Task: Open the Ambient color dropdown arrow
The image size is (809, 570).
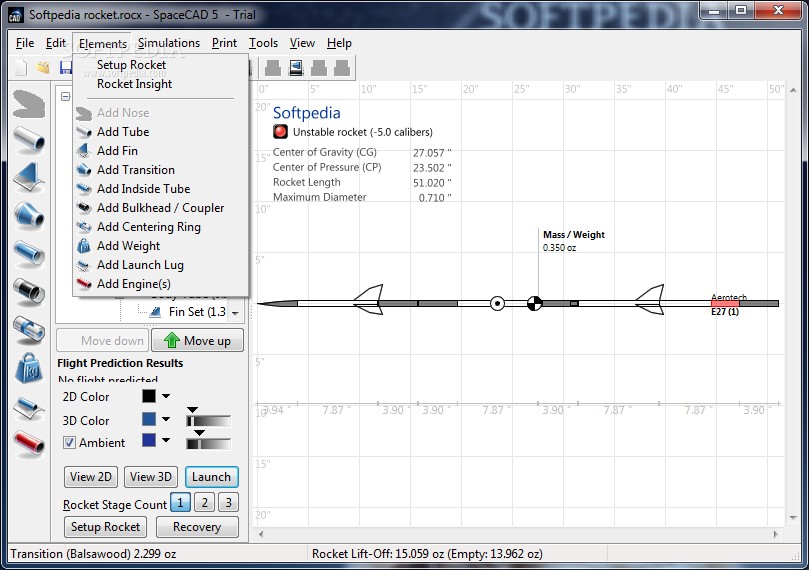Action: pos(166,441)
